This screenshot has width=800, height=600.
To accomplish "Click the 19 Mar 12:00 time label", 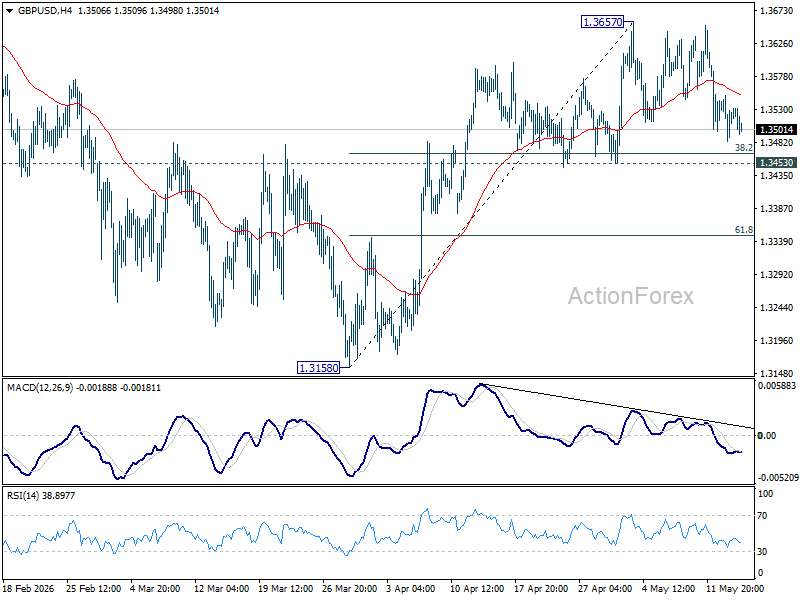I will [x=286, y=588].
